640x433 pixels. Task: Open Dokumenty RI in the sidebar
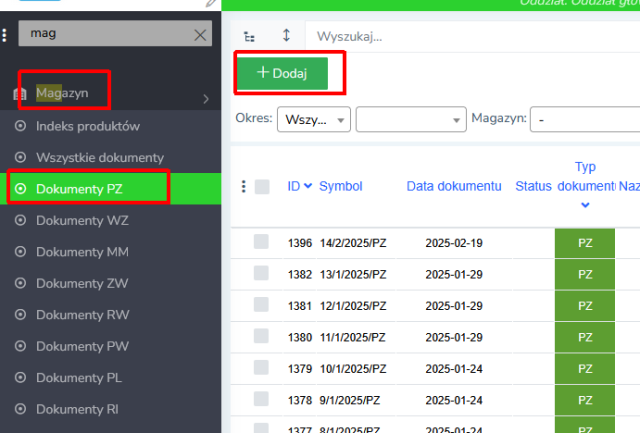77,409
